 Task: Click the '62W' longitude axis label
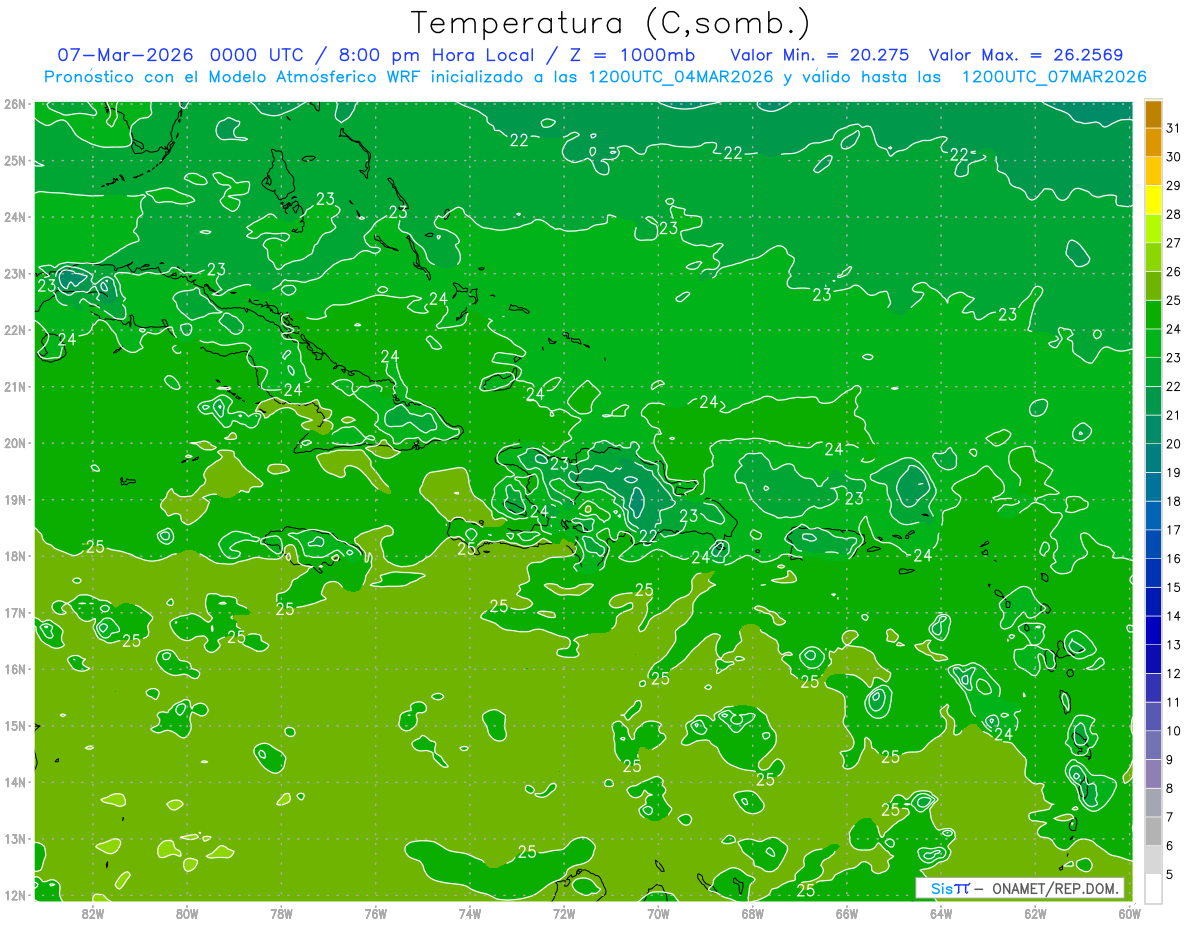[x=1035, y=913]
